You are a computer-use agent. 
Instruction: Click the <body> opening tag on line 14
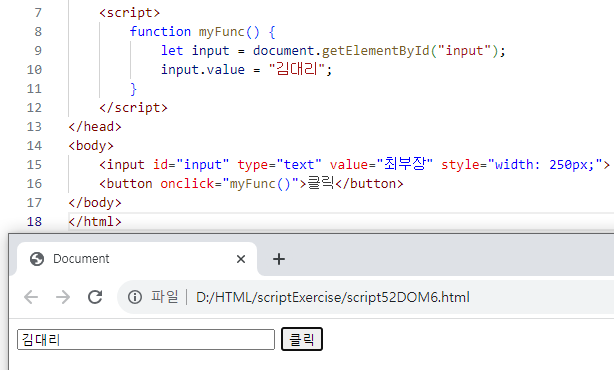click(91, 146)
